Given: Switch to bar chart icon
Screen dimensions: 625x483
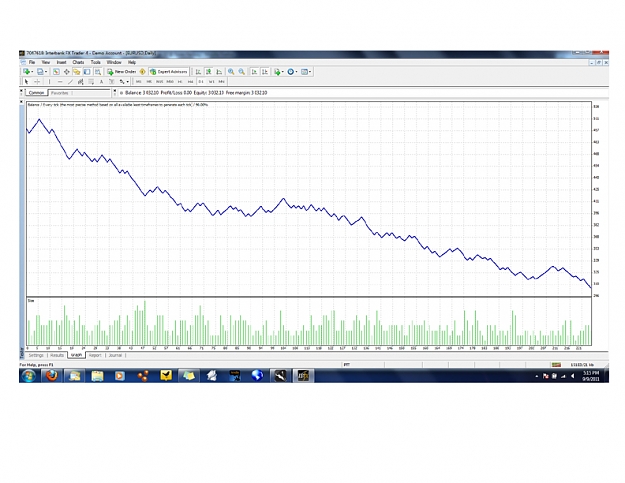Looking at the screenshot, I should tap(198, 72).
